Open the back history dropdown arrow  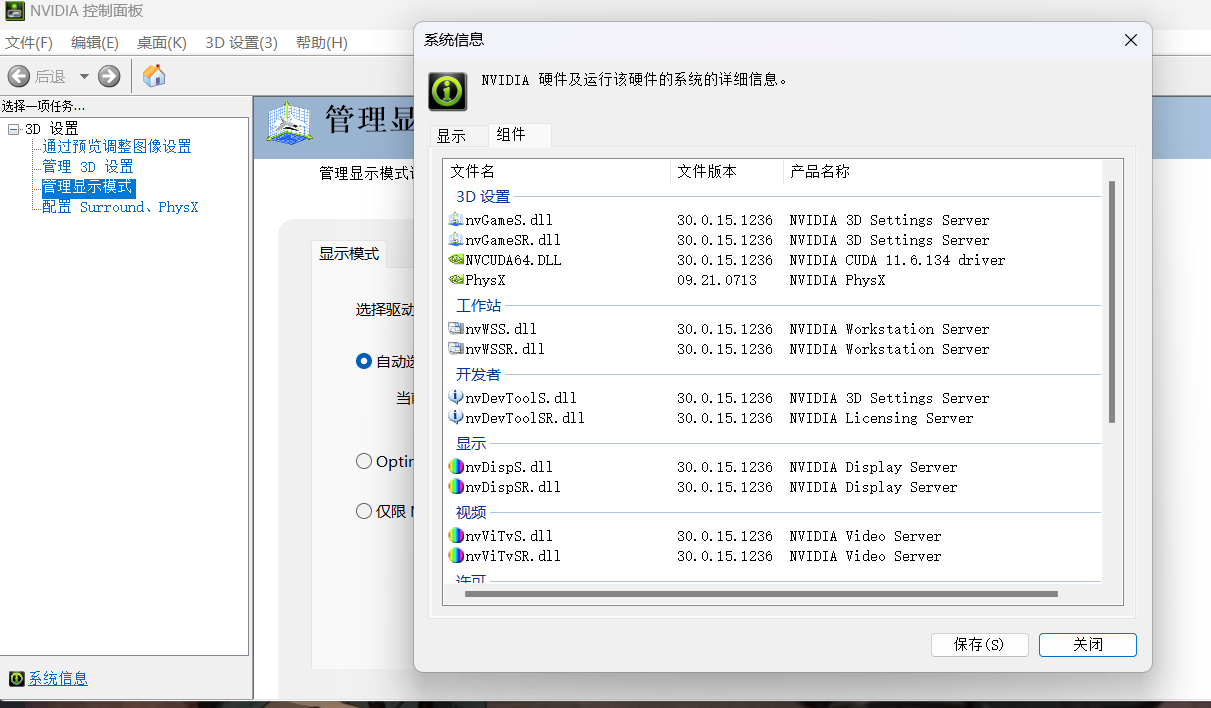point(84,76)
